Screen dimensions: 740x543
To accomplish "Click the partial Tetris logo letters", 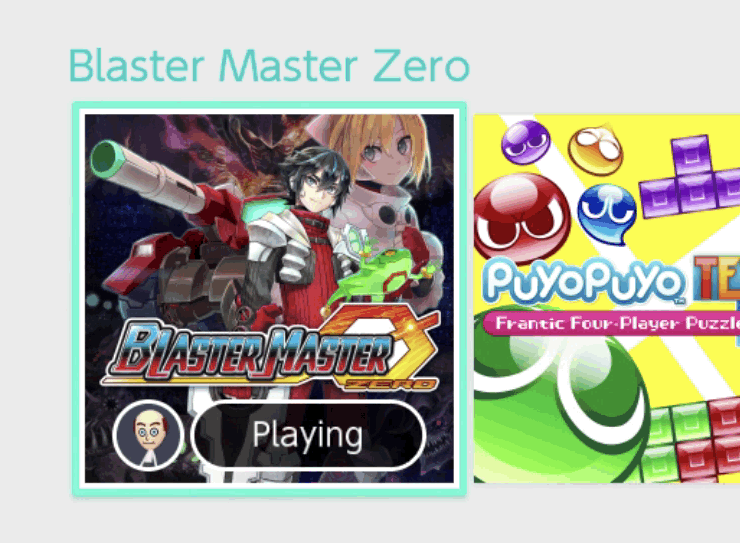I will point(716,279).
